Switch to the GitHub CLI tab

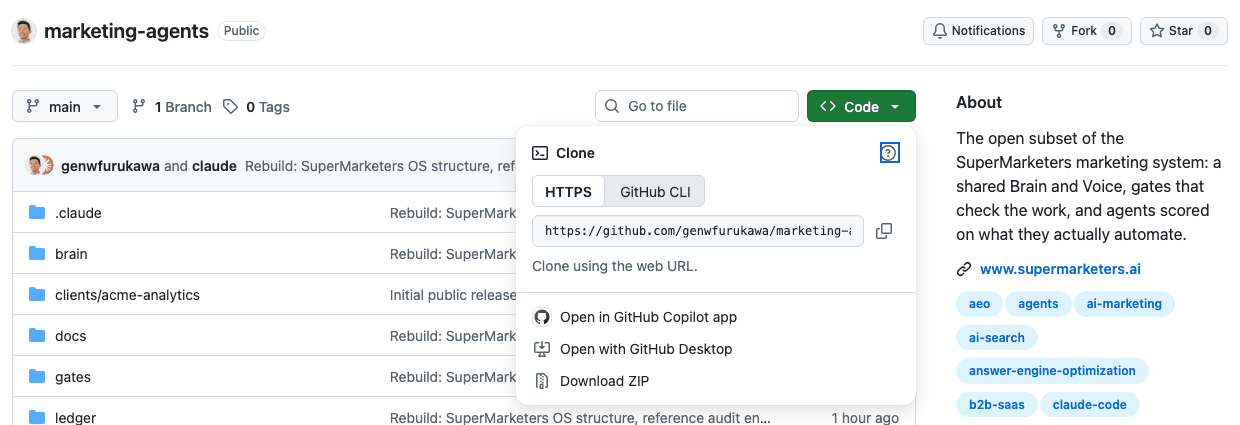point(655,192)
